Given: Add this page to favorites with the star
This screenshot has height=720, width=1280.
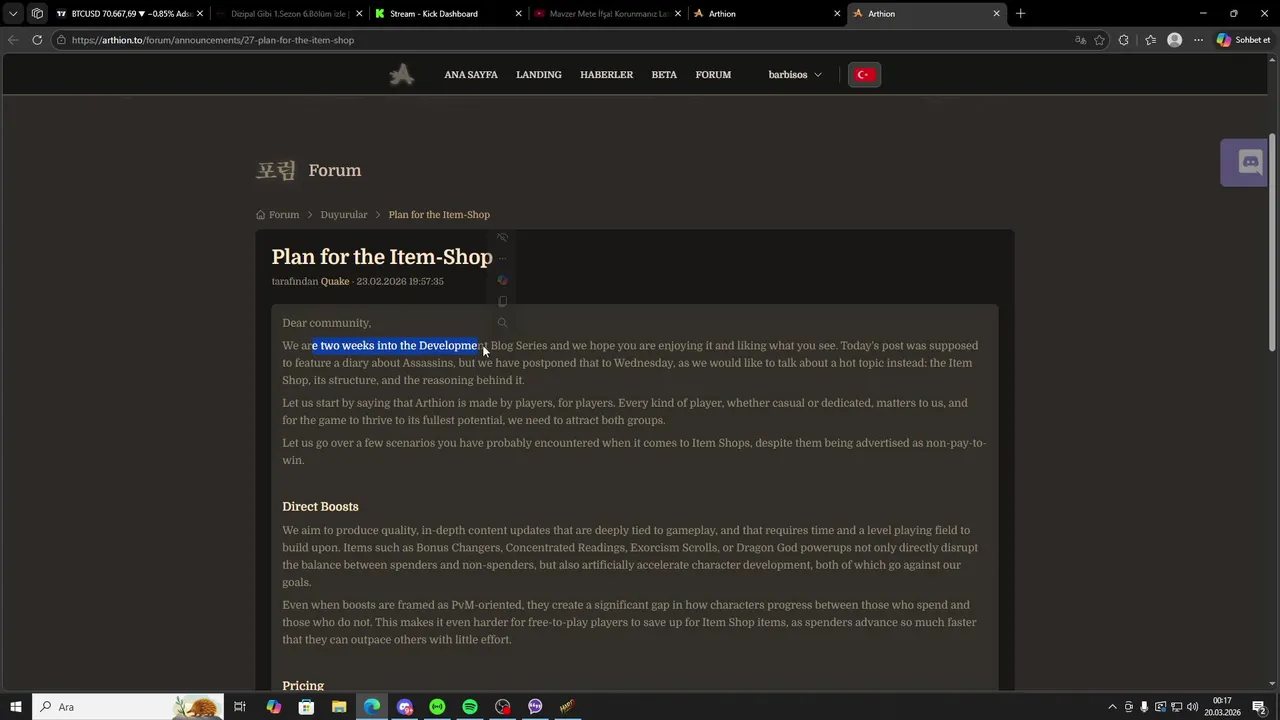Looking at the screenshot, I should pyautogui.click(x=1100, y=40).
